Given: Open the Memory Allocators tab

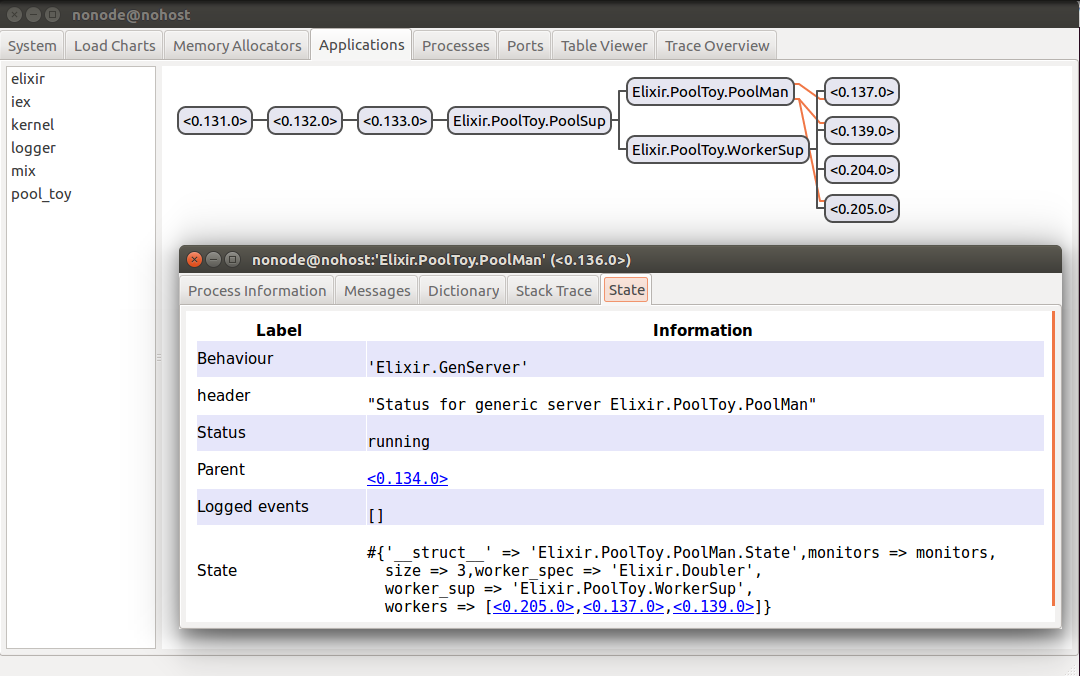Looking at the screenshot, I should [237, 46].
